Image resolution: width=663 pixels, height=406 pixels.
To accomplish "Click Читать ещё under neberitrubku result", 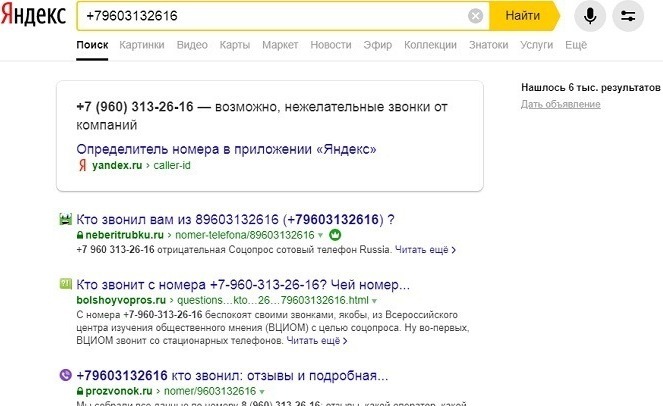I will point(425,250).
